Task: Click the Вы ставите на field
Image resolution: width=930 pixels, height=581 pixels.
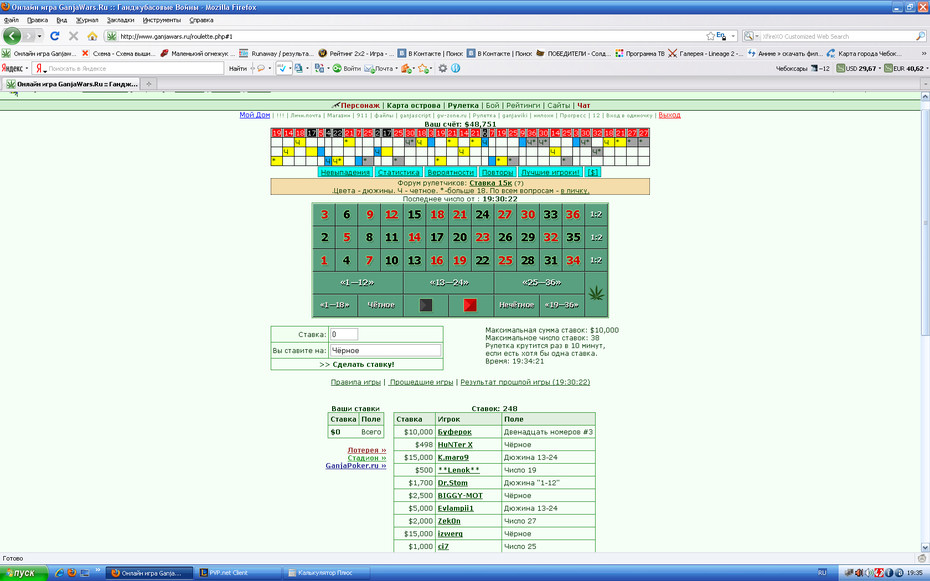Action: (385, 350)
